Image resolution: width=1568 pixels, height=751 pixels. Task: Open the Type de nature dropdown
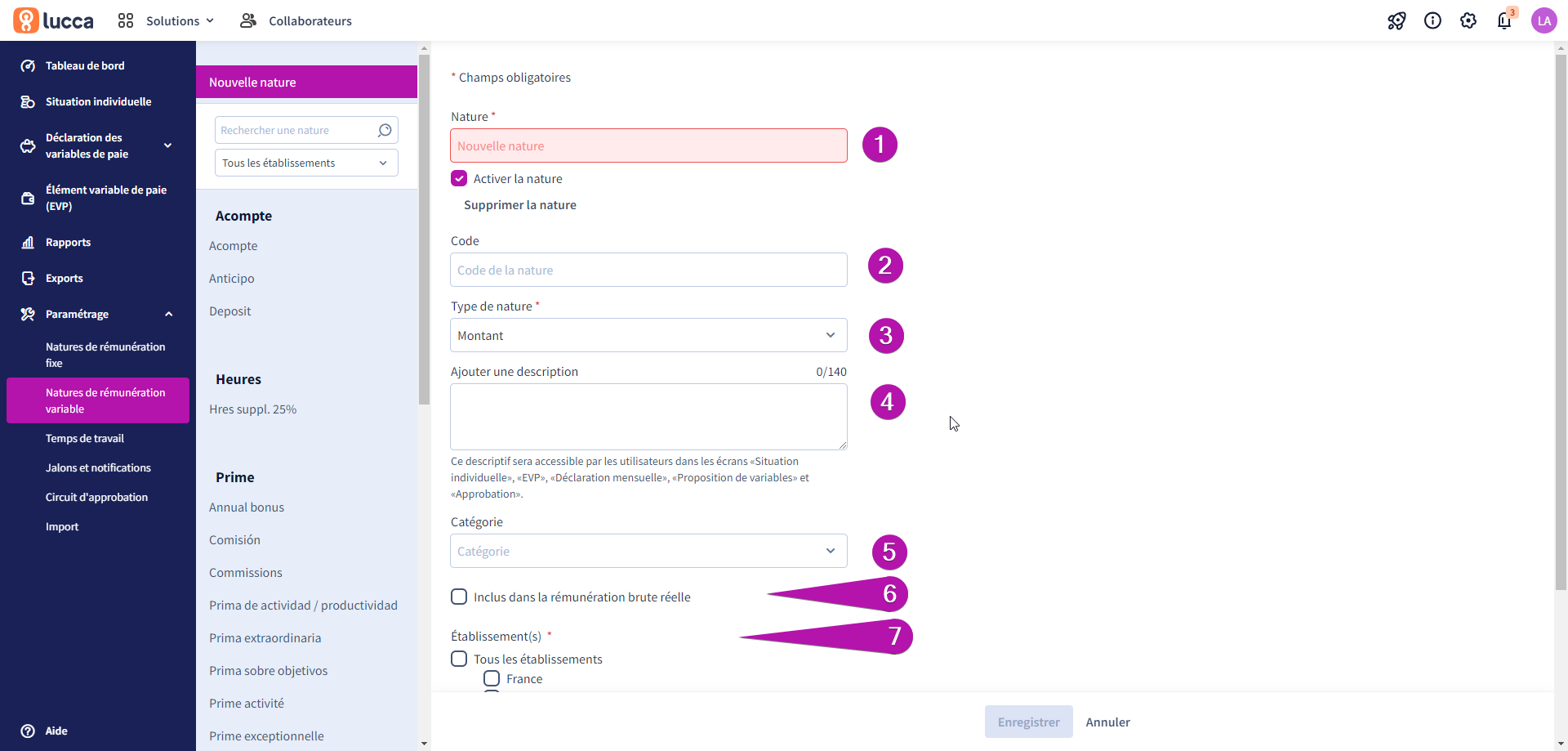point(648,335)
